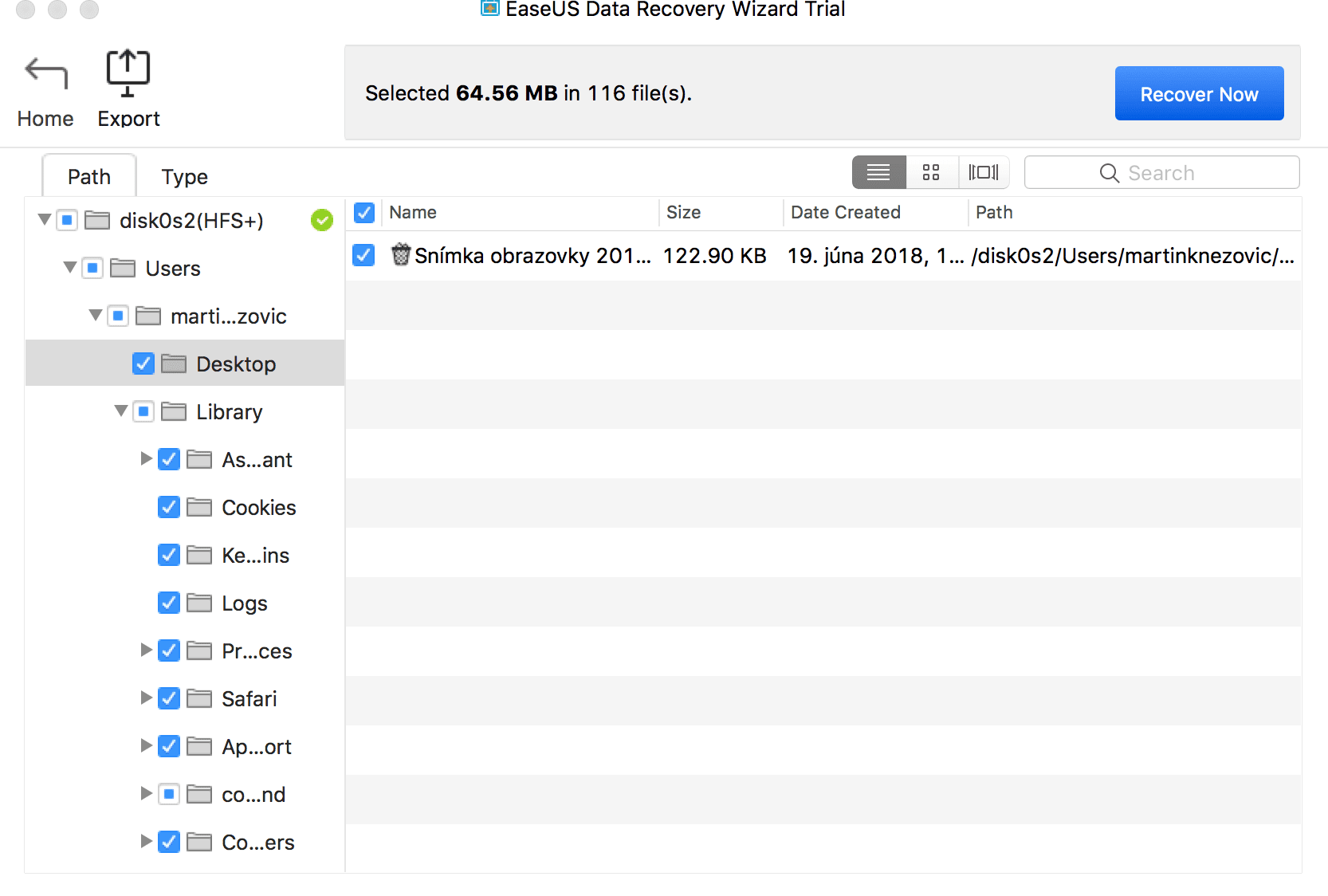1328x896 pixels.
Task: Click the marti...zovic folder icon
Action: [148, 316]
